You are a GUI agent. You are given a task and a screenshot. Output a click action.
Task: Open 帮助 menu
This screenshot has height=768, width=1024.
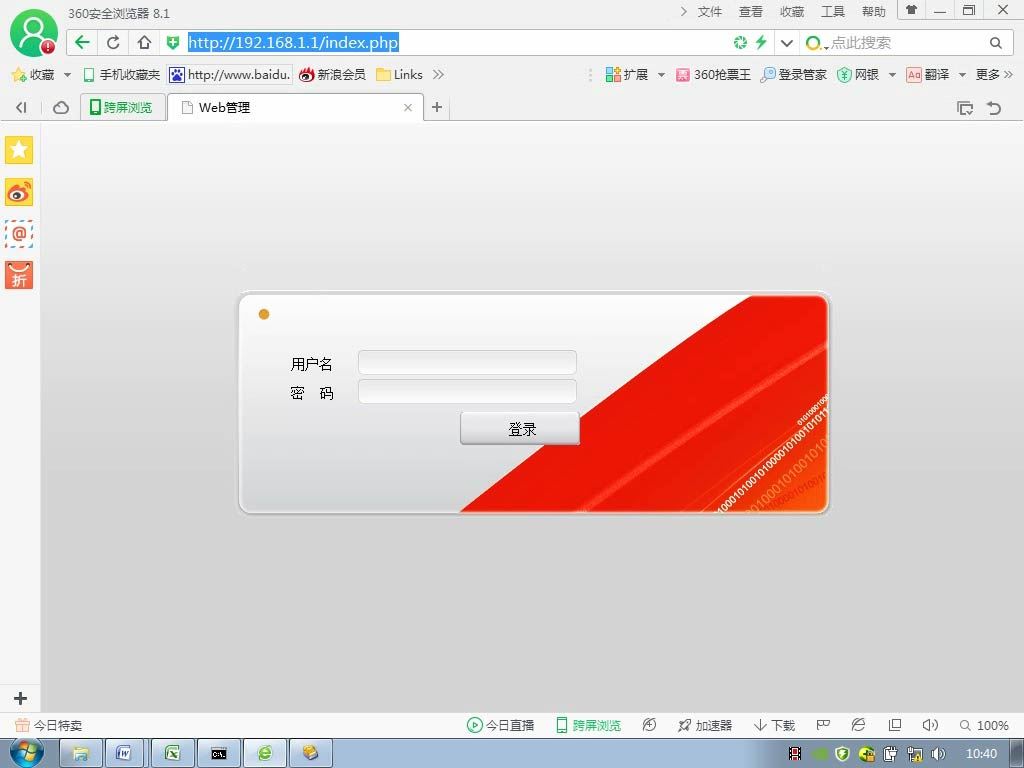point(874,12)
